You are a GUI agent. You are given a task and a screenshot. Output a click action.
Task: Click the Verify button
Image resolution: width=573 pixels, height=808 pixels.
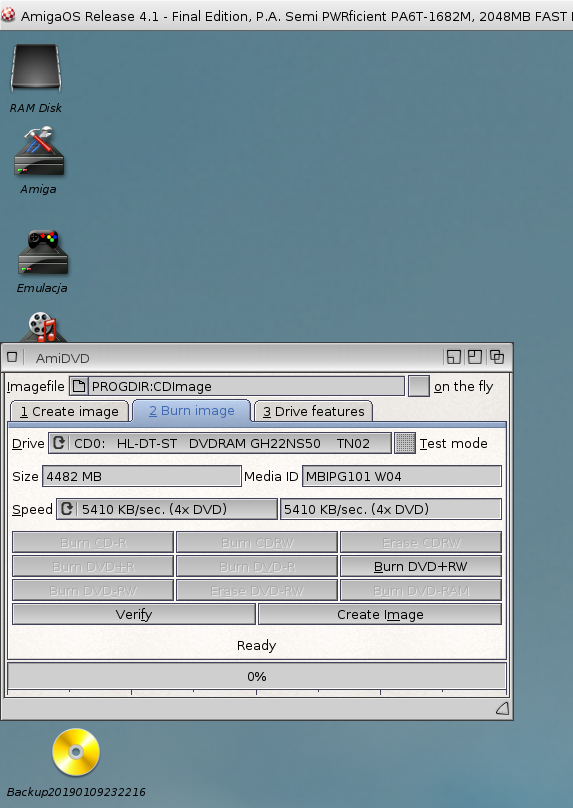click(134, 614)
